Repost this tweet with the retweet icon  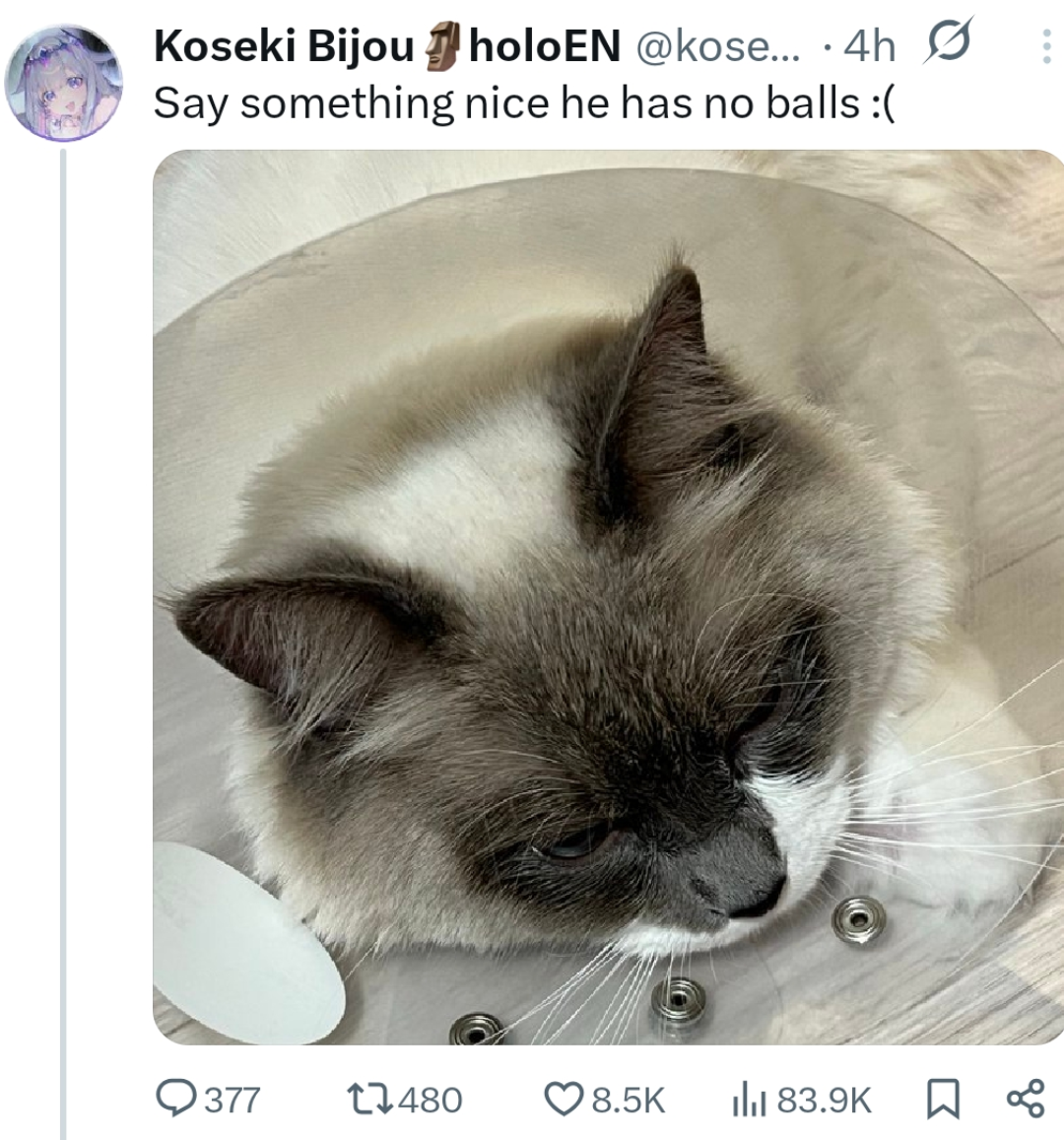[368, 1099]
